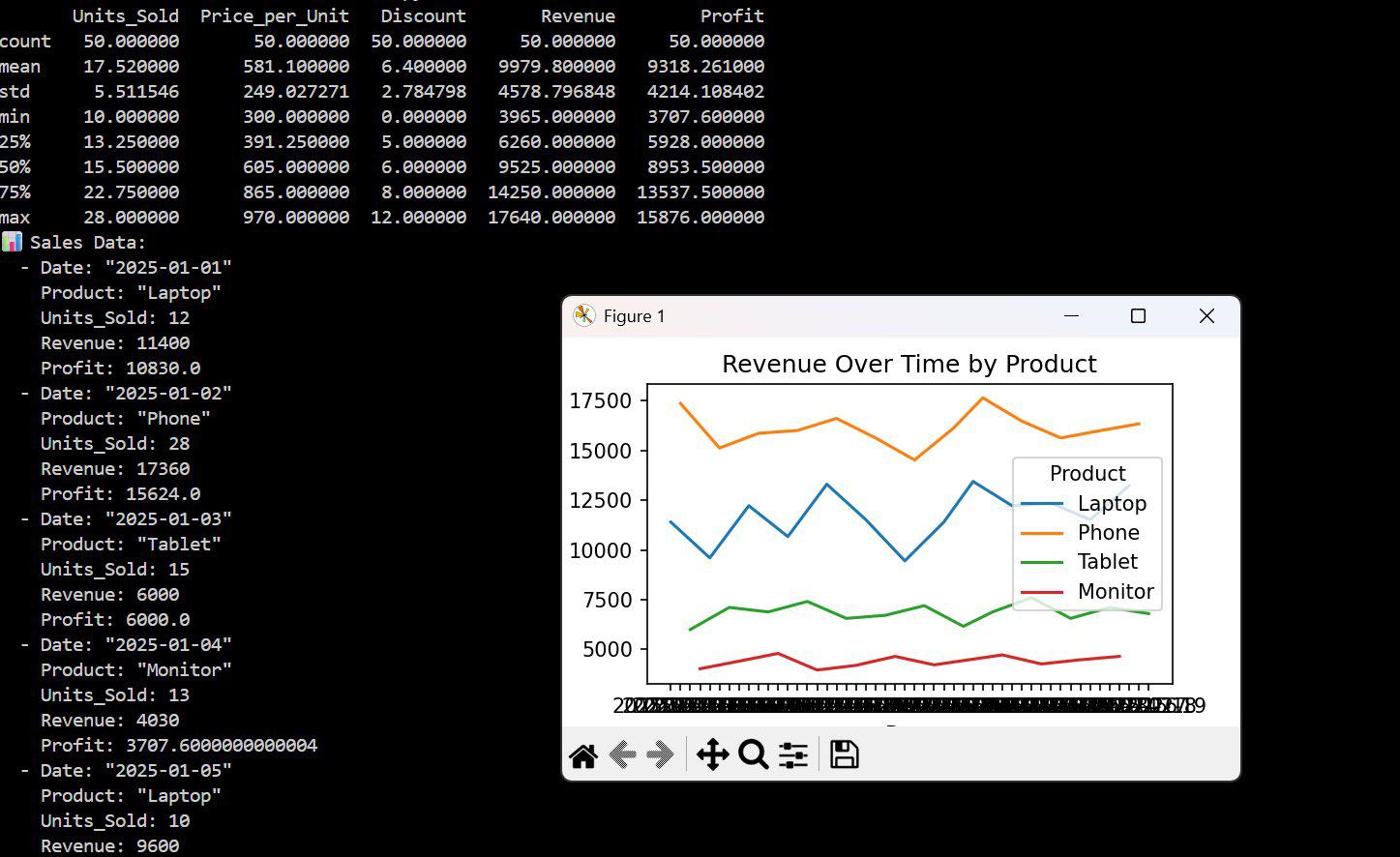Click the Figure 1 title bar text
Image resolution: width=1400 pixels, height=857 pixels.
click(x=634, y=316)
